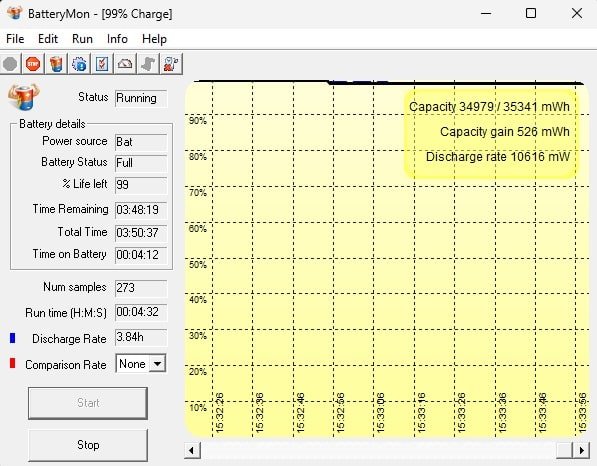Click the graph scrollbar left arrow

coord(192,450)
